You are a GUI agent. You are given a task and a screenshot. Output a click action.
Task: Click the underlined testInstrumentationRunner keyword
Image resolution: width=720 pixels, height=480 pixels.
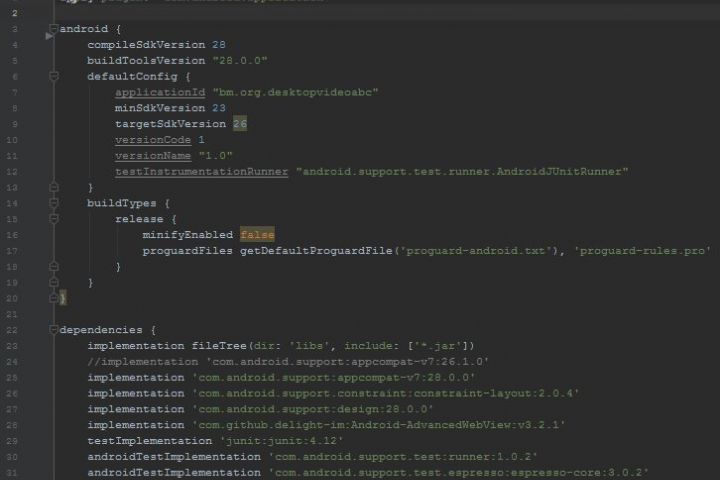coord(201,171)
